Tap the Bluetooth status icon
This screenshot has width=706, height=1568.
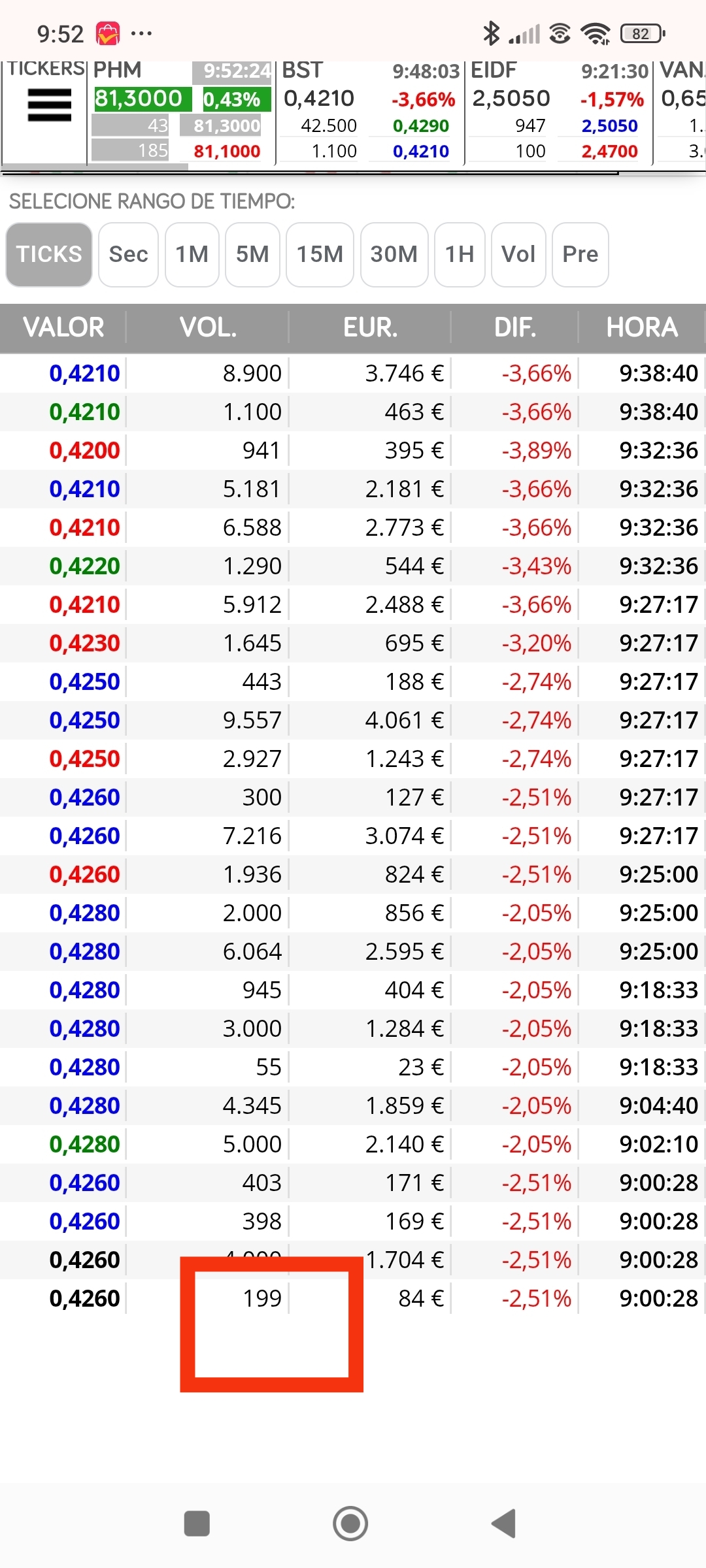point(491,33)
